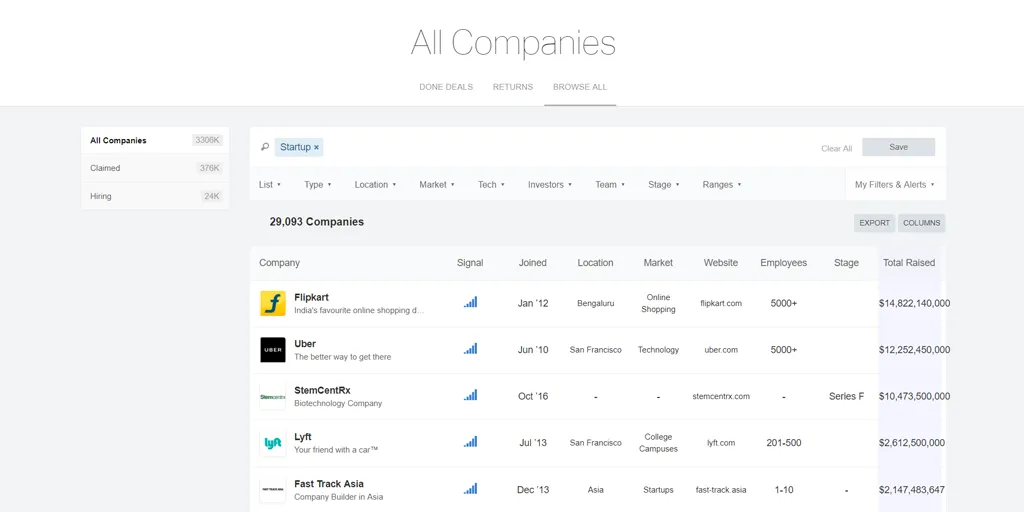1024x512 pixels.
Task: Click Flipkart's signal strength bars
Action: point(470,302)
